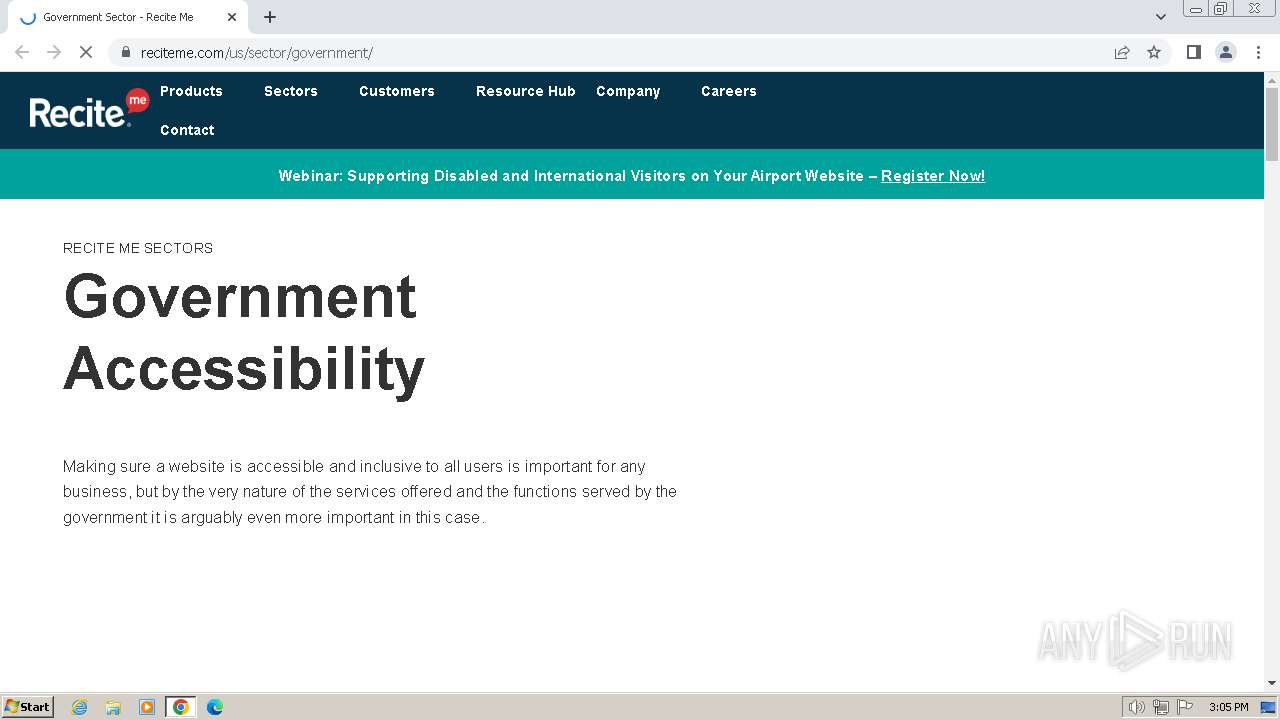Select the Chrome taskbar icon

(181, 707)
